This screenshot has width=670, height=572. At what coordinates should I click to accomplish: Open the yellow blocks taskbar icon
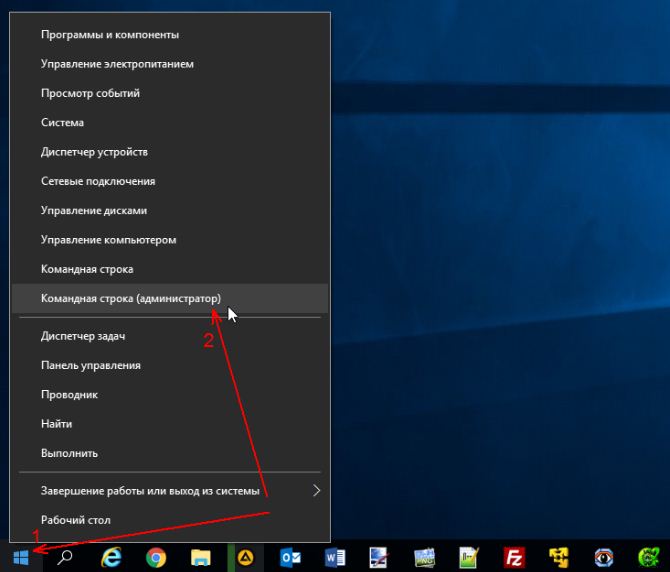559,557
